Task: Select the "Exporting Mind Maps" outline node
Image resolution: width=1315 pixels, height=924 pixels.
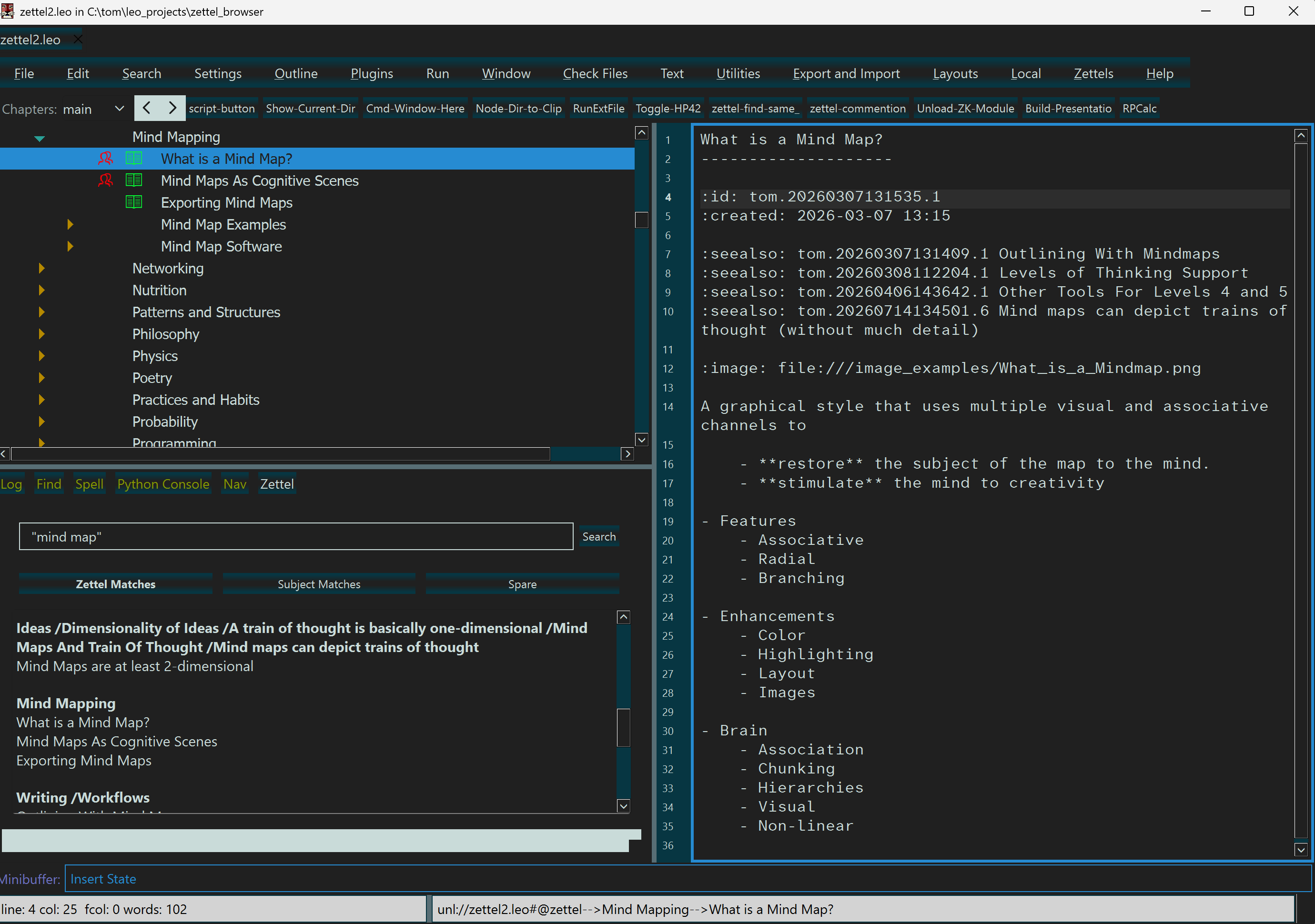Action: (227, 203)
